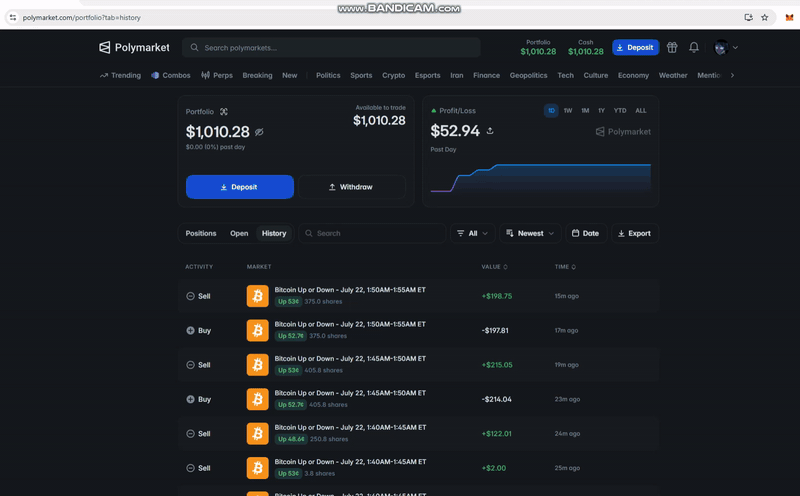
Task: Open the Sports category
Action: click(361, 75)
